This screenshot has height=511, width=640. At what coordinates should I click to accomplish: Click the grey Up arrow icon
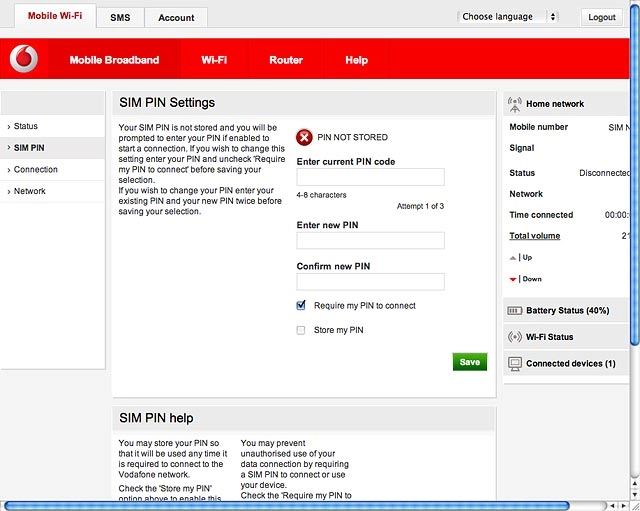coord(513,258)
